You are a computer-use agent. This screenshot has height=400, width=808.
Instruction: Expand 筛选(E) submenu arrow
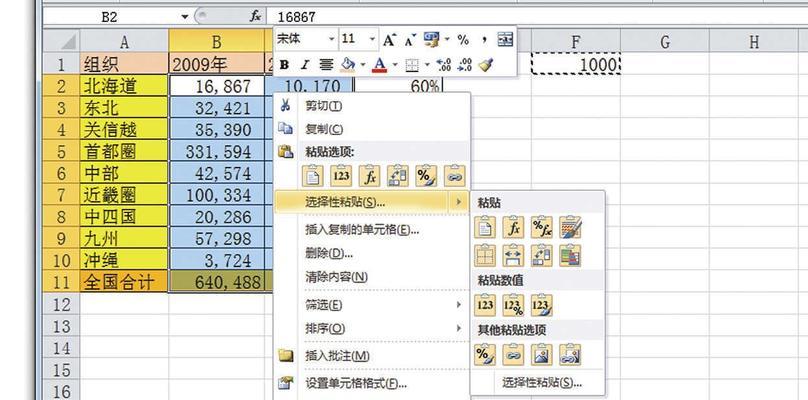pos(458,305)
